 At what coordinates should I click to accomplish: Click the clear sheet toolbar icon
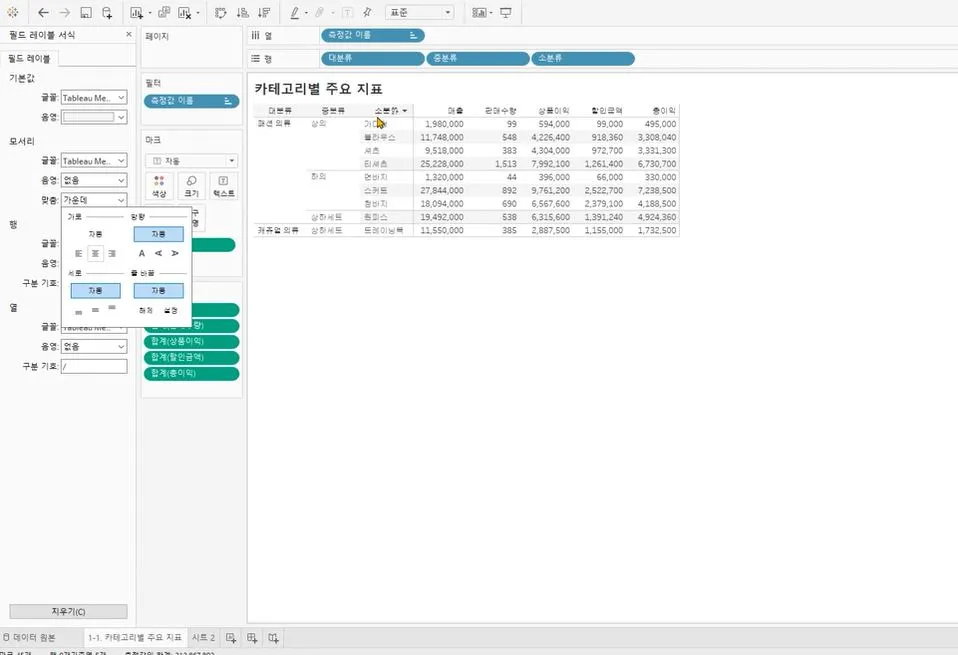[185, 12]
